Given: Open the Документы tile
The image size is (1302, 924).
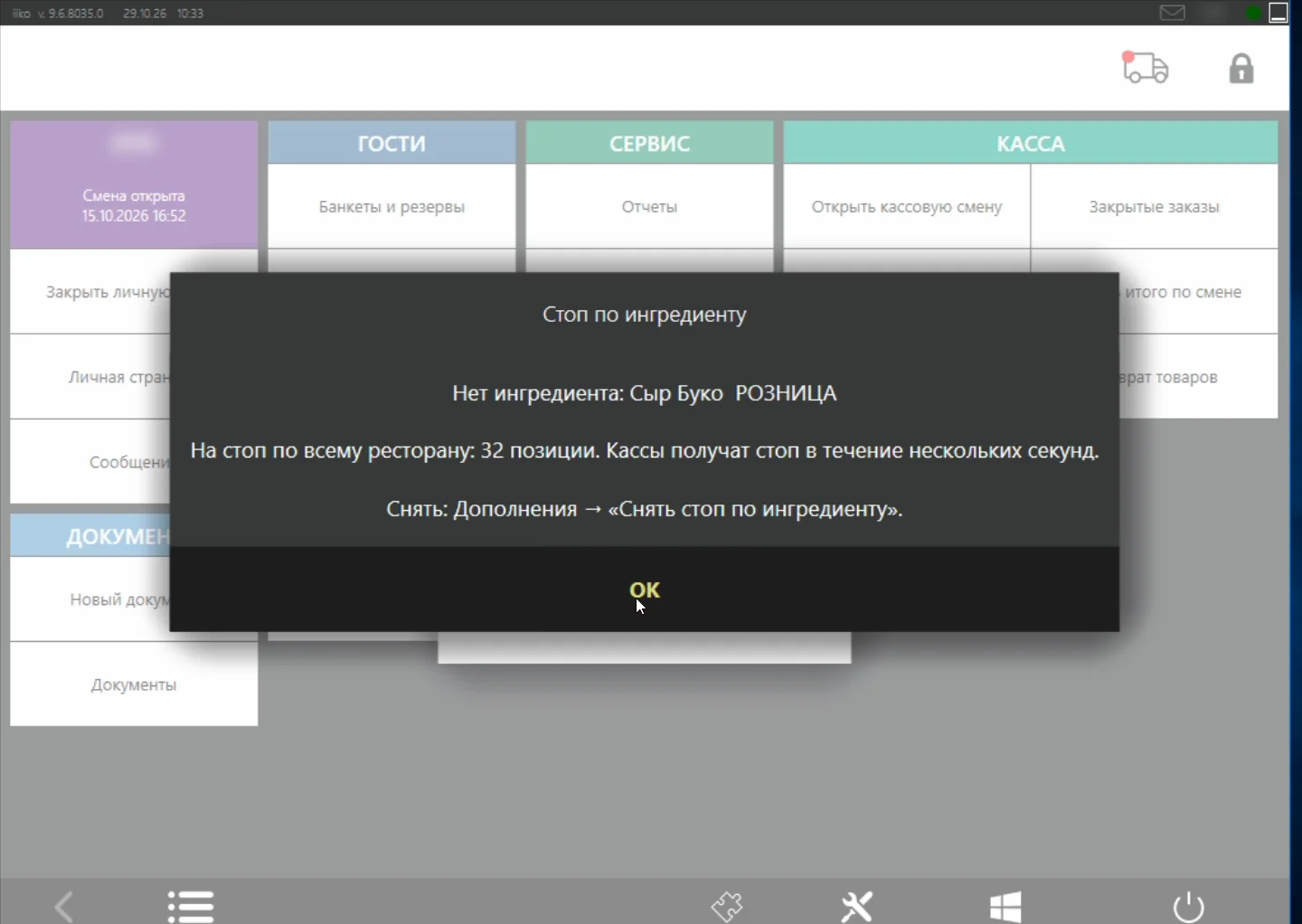Looking at the screenshot, I should pyautogui.click(x=134, y=684).
